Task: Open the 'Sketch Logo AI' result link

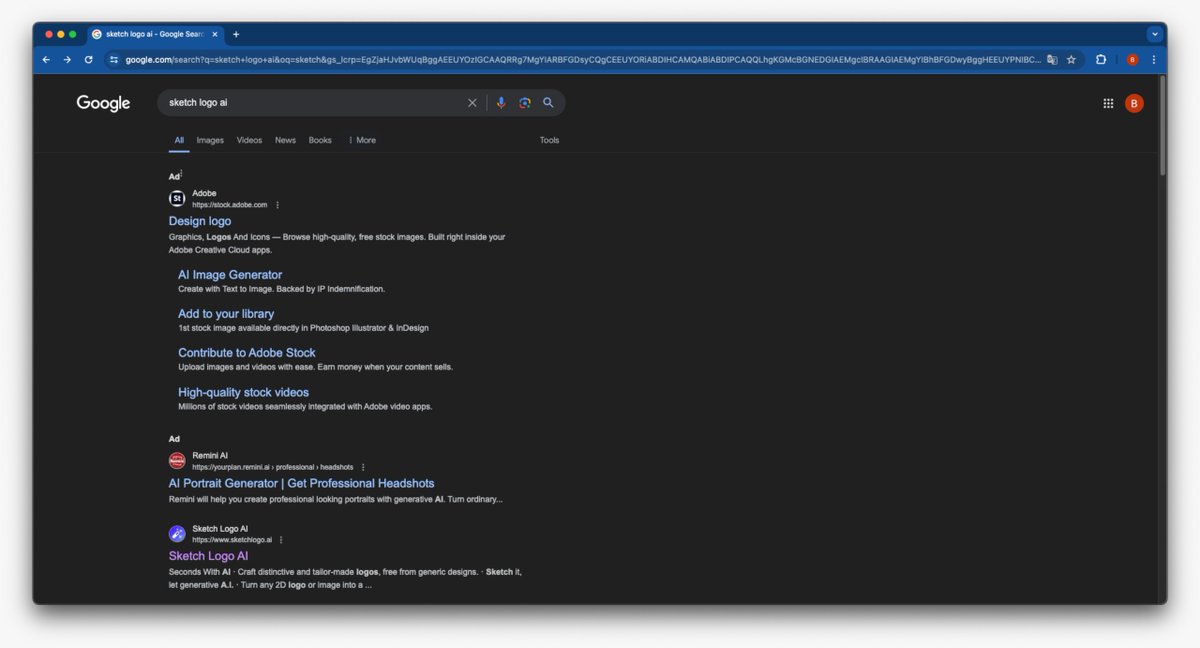Action: click(208, 556)
